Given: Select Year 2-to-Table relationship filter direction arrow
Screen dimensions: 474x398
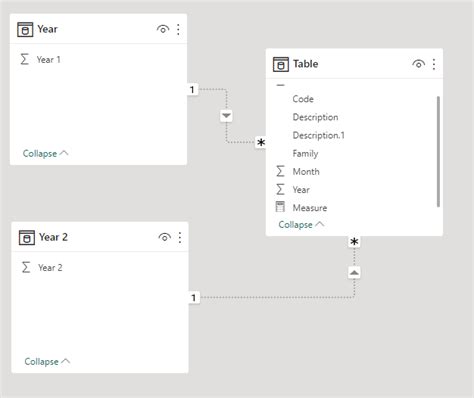Looking at the screenshot, I should (354, 273).
